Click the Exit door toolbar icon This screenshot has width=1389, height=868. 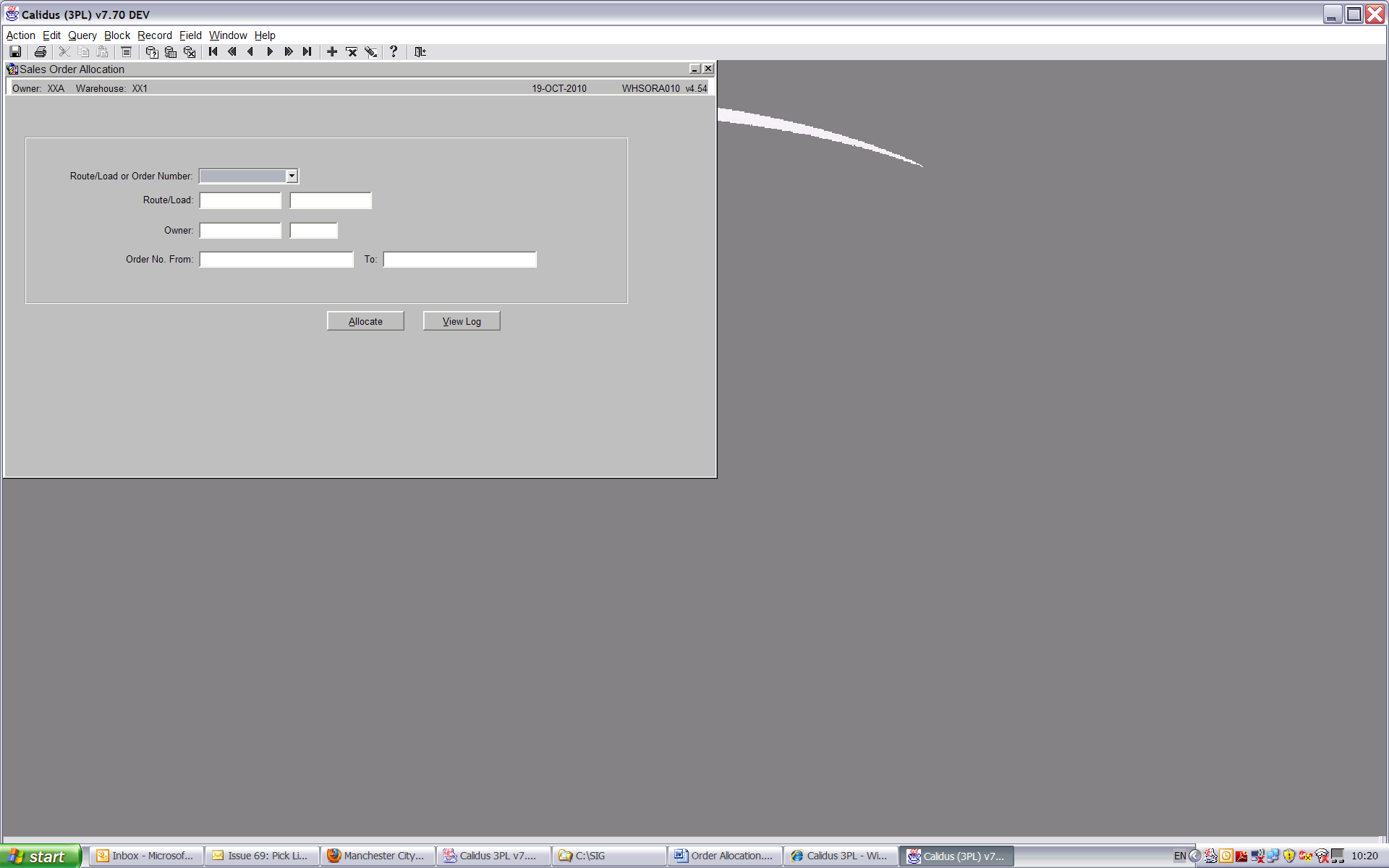click(420, 51)
